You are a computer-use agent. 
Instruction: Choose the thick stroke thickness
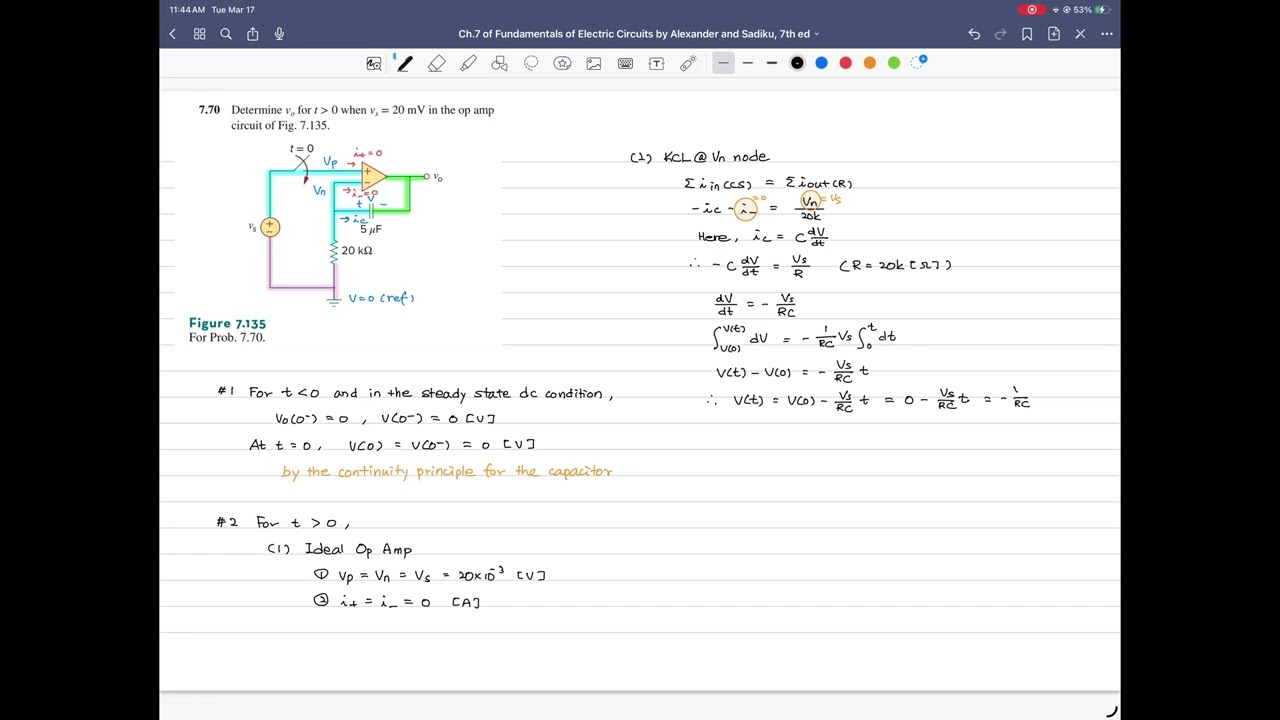(x=772, y=63)
